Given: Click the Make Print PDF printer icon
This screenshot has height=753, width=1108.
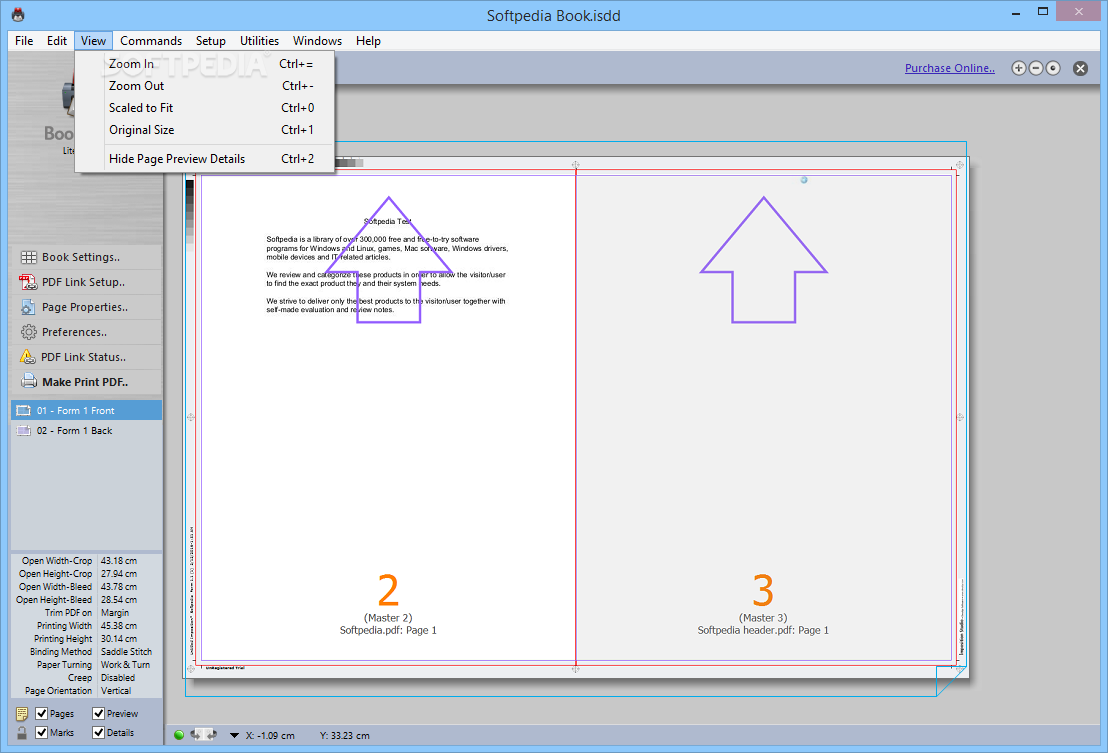Looking at the screenshot, I should click(29, 381).
